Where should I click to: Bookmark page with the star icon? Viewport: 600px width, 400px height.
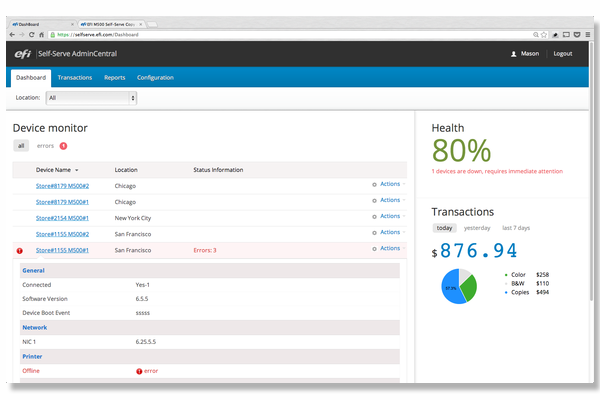tap(544, 34)
